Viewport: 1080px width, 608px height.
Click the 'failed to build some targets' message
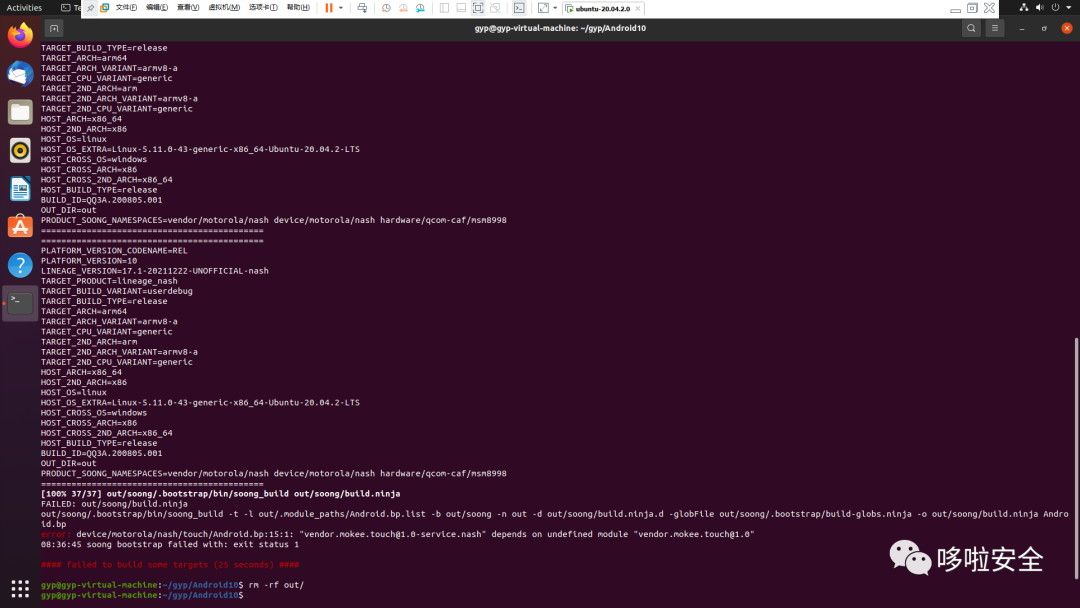(169, 565)
